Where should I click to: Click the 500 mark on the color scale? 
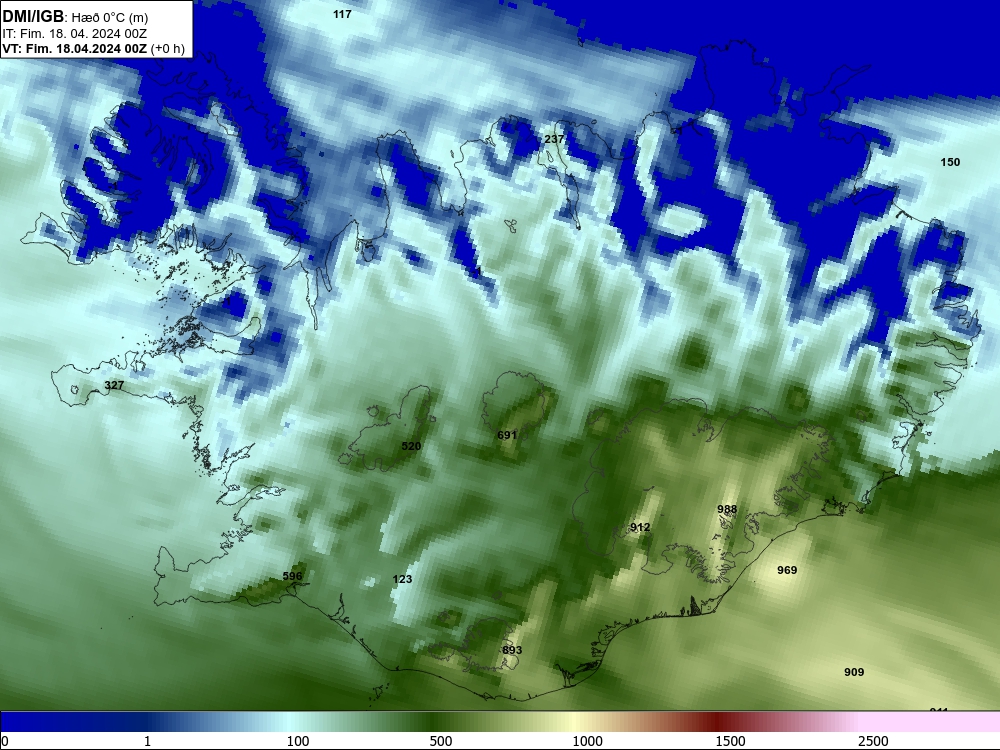coord(441,741)
